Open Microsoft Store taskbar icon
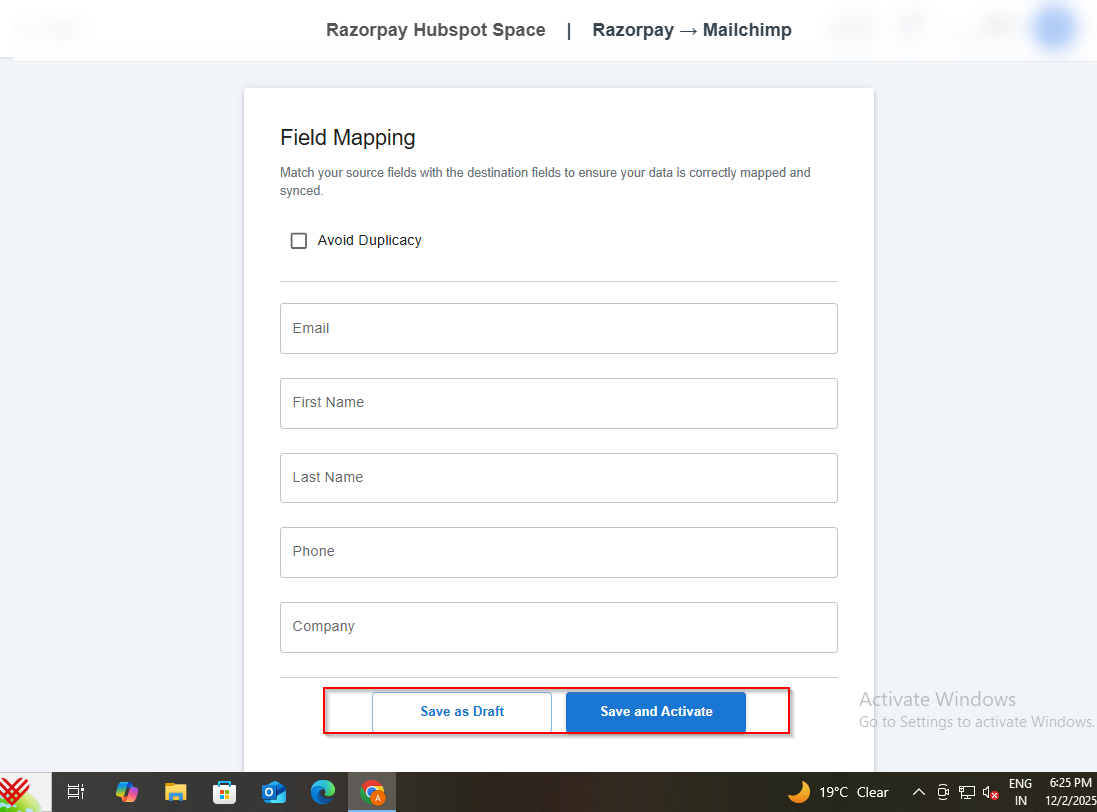The image size is (1097, 812). pos(225,792)
